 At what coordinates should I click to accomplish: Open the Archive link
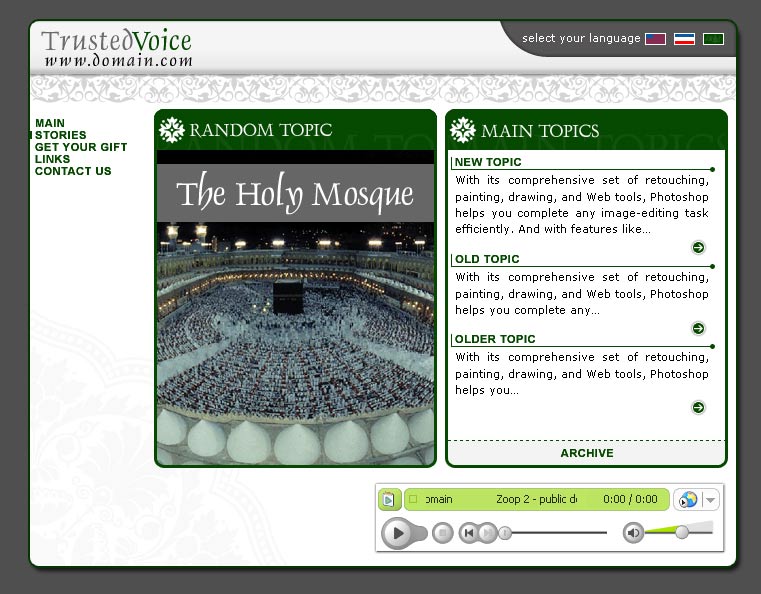click(586, 453)
